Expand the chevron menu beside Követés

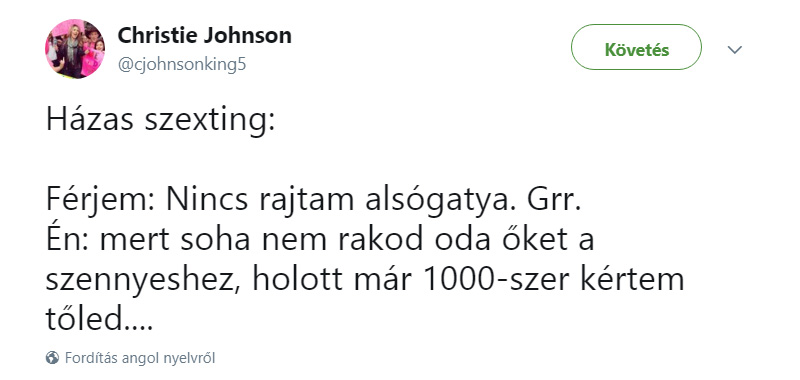point(735,49)
